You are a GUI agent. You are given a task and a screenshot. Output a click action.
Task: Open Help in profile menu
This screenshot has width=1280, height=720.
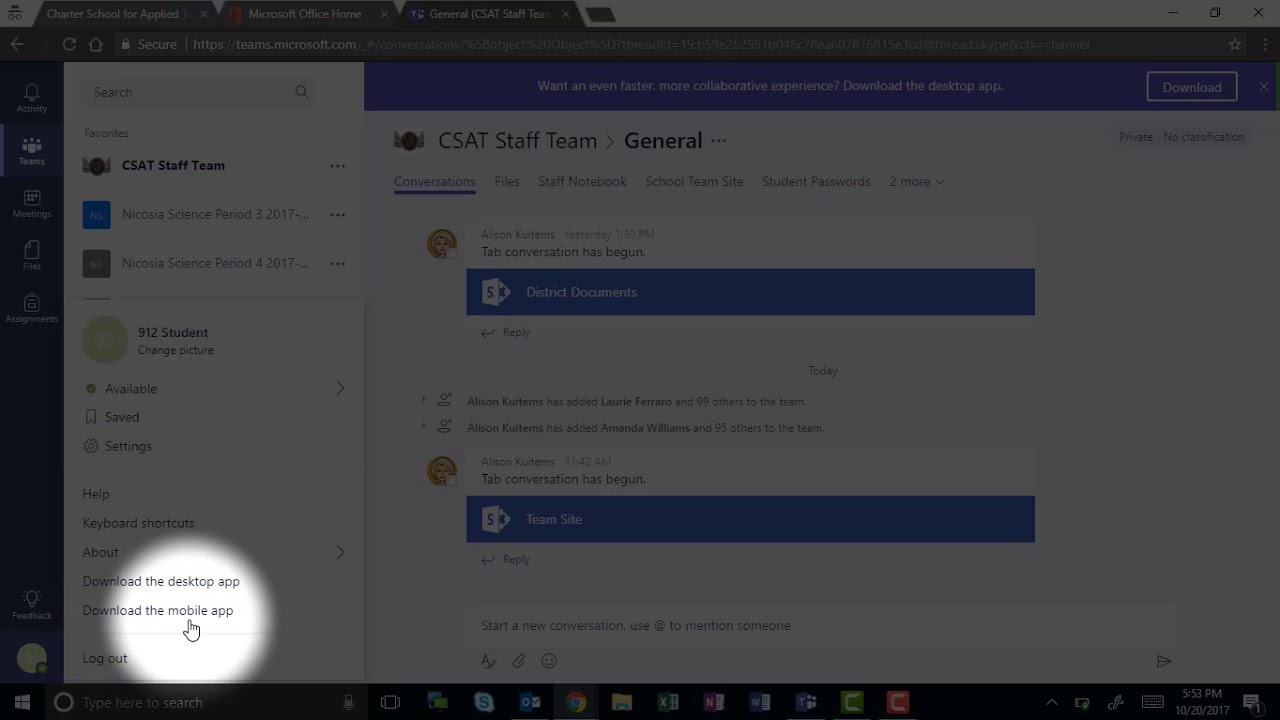96,494
